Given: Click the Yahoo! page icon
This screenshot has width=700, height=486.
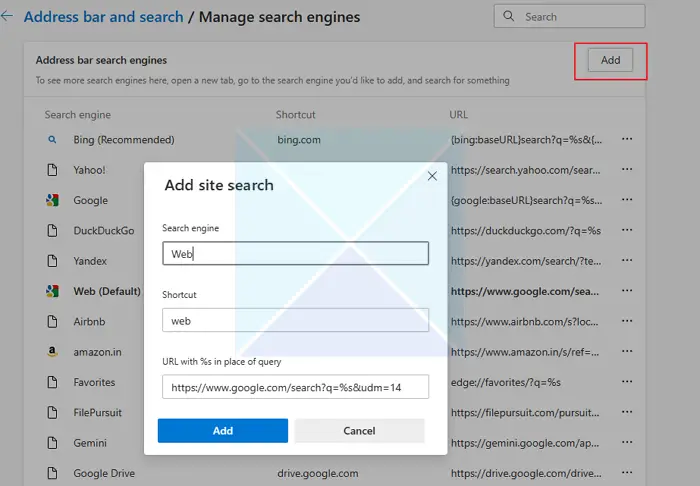Looking at the screenshot, I should coord(52,170).
